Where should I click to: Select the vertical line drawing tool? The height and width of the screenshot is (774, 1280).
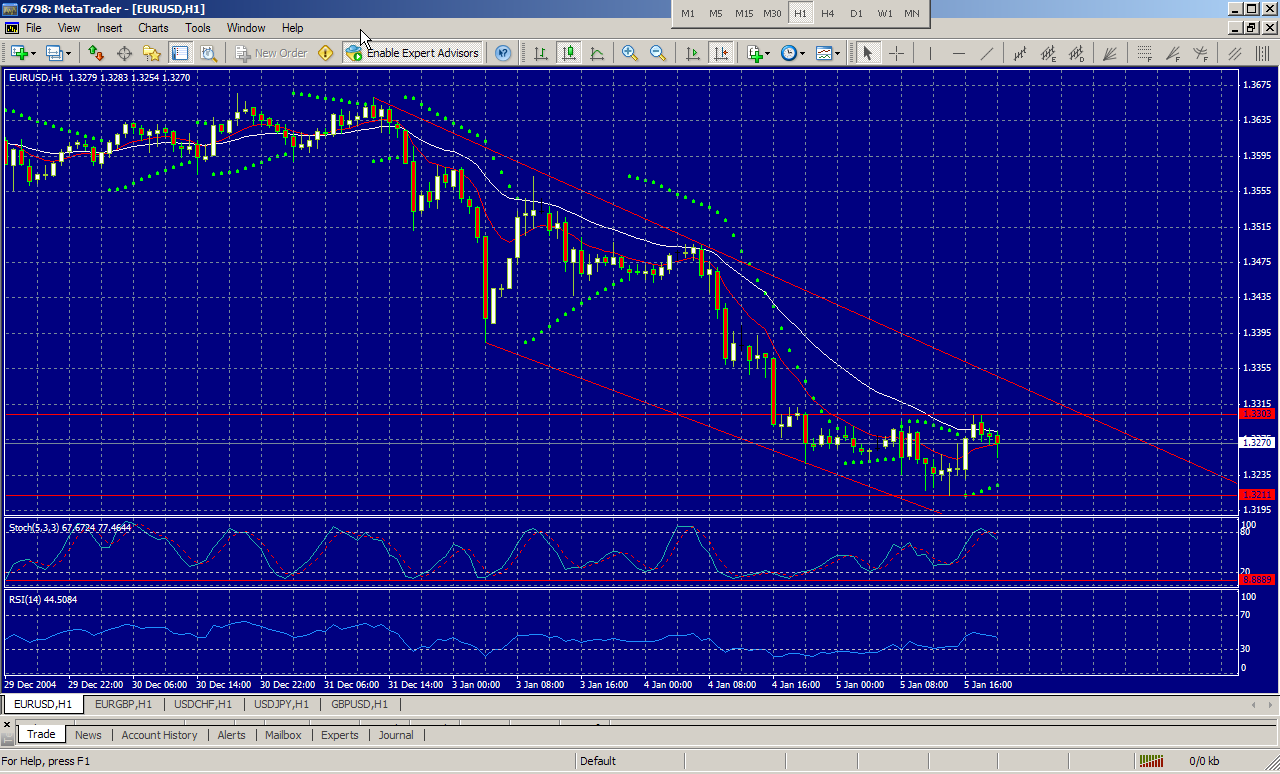click(930, 53)
